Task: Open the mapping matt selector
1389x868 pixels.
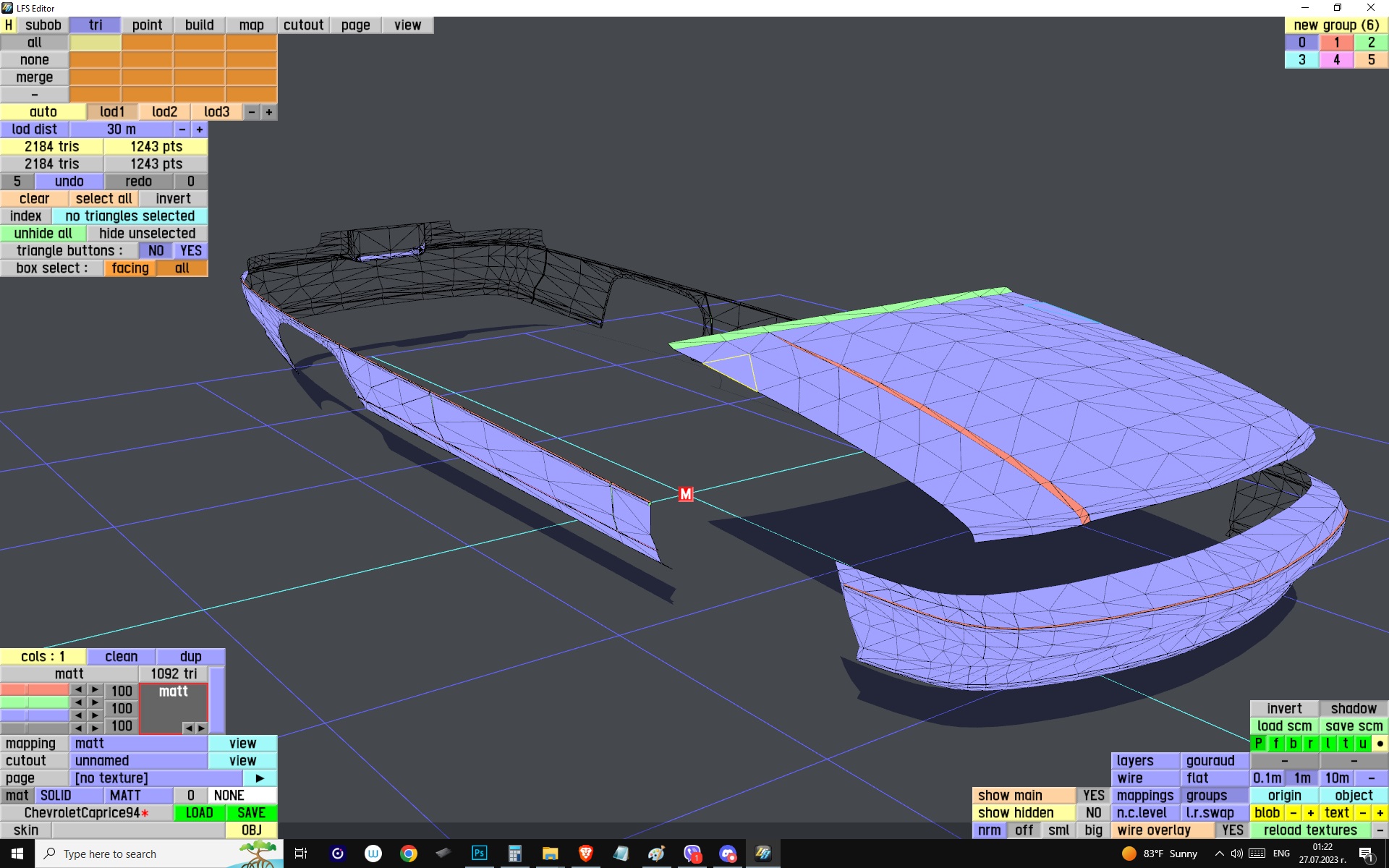Action: pyautogui.click(x=137, y=744)
